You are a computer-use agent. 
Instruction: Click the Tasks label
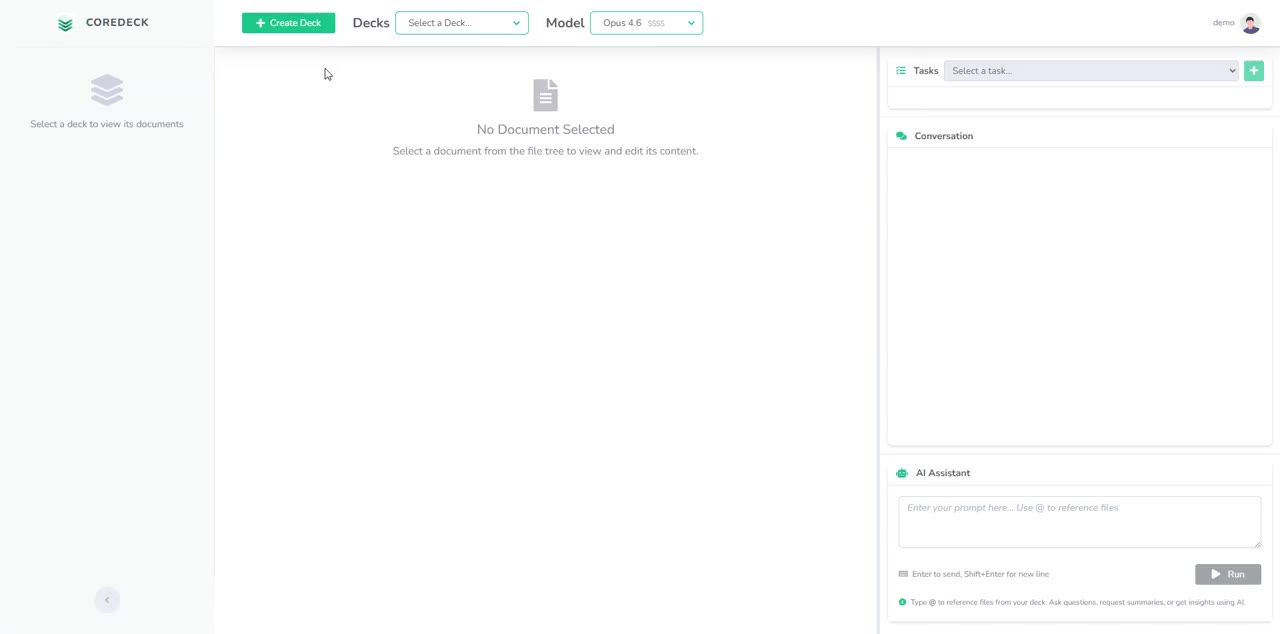(x=926, y=71)
